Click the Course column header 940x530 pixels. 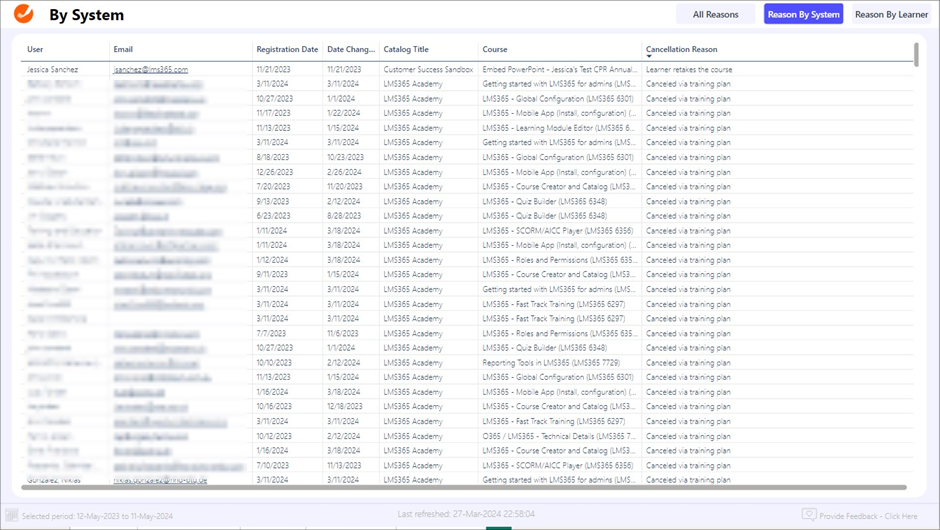(x=495, y=49)
